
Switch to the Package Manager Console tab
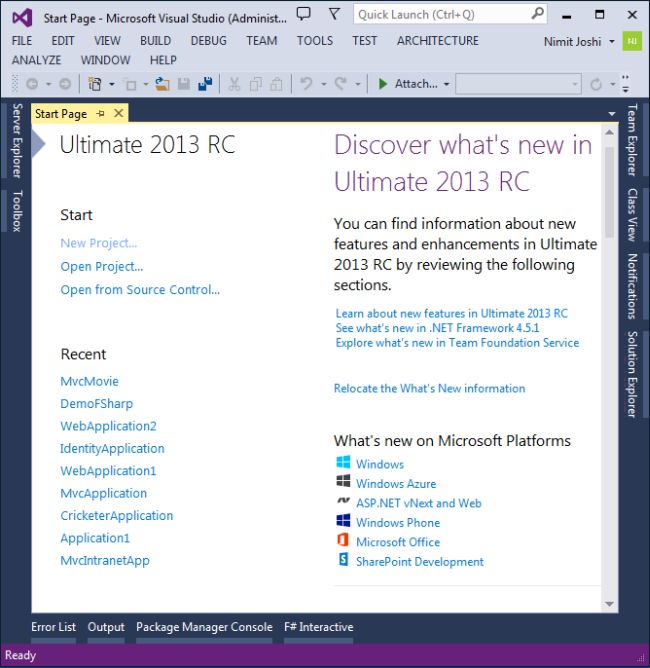tap(204, 627)
